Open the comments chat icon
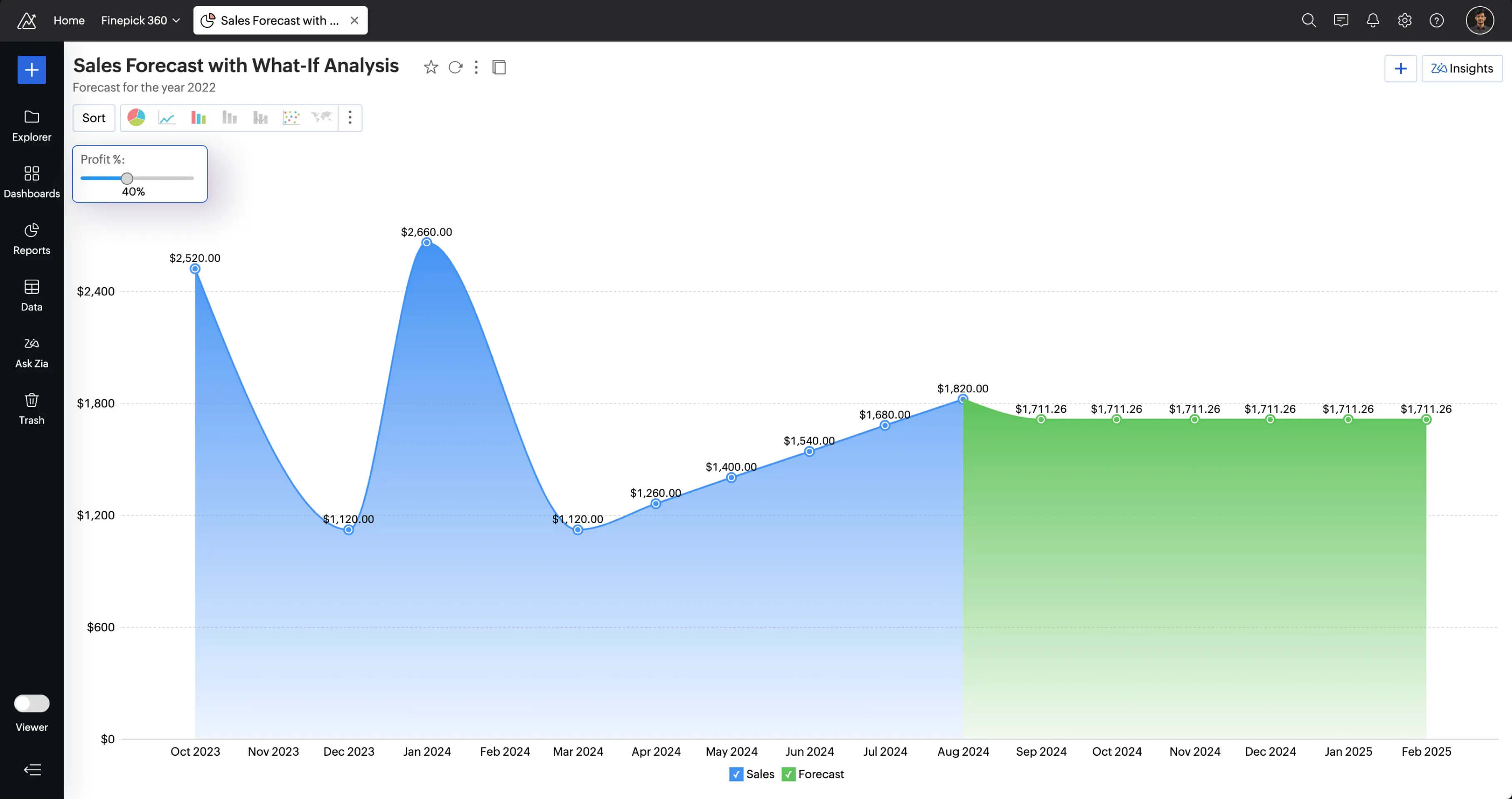 click(1340, 20)
